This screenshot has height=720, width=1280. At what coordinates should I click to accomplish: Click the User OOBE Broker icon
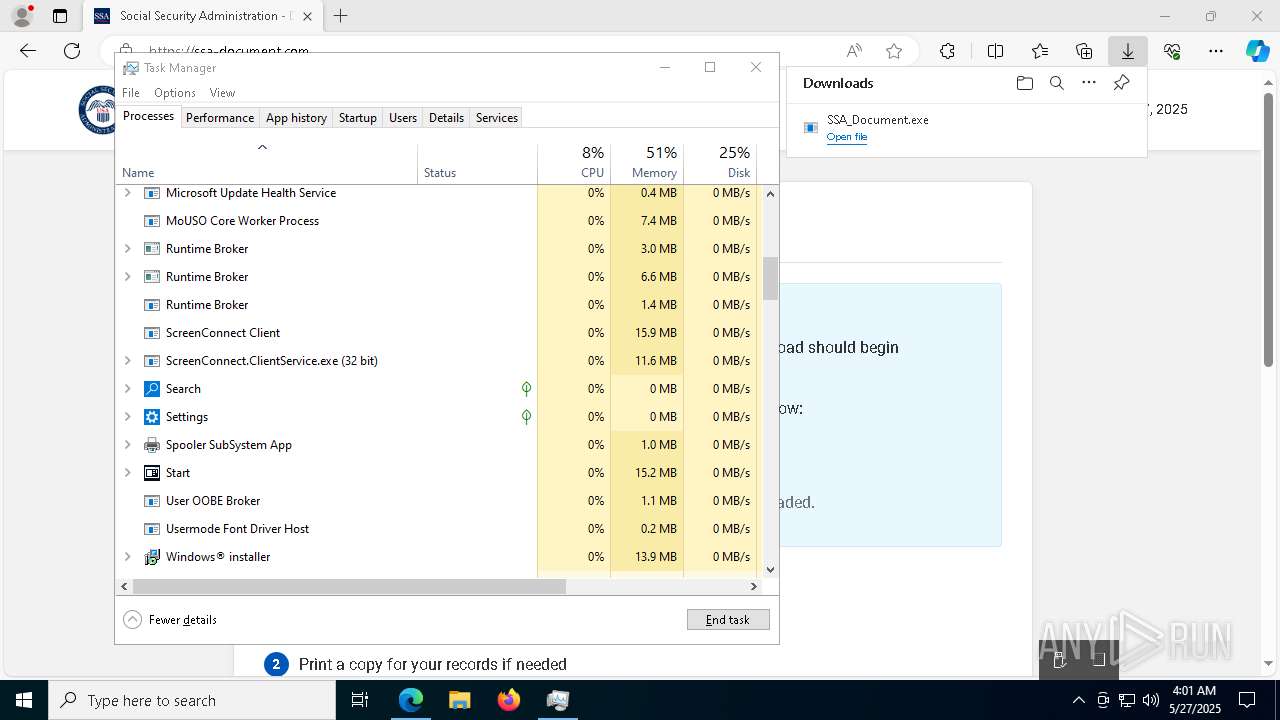click(x=152, y=501)
